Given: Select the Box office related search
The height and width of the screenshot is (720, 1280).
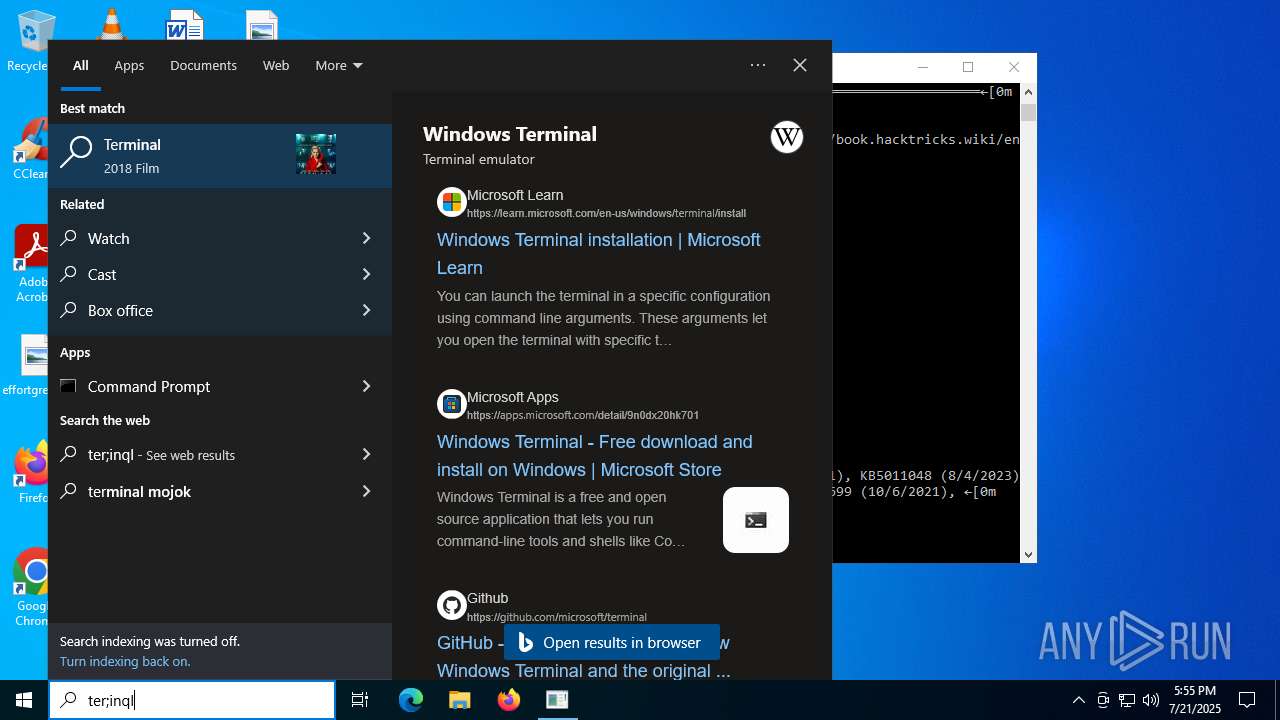Looking at the screenshot, I should pos(220,310).
